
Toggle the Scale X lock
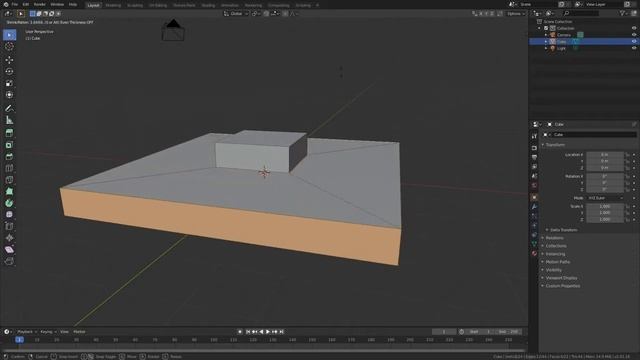coord(627,207)
